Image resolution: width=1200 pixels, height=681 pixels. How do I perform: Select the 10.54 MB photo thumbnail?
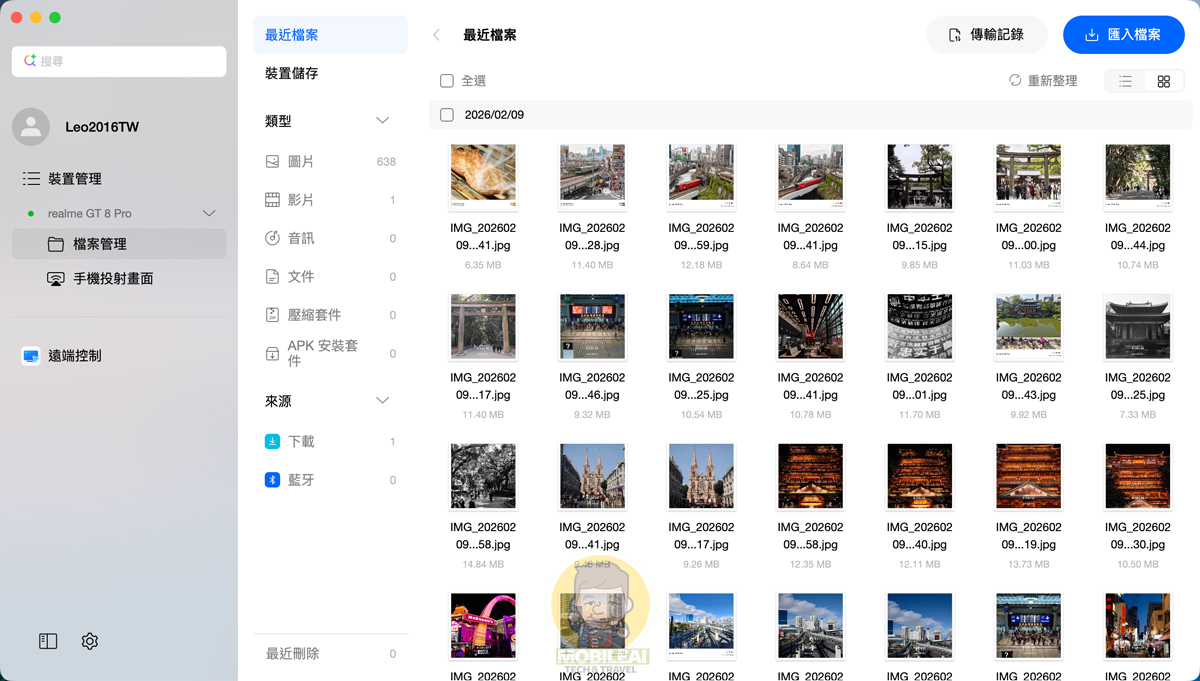[701, 327]
